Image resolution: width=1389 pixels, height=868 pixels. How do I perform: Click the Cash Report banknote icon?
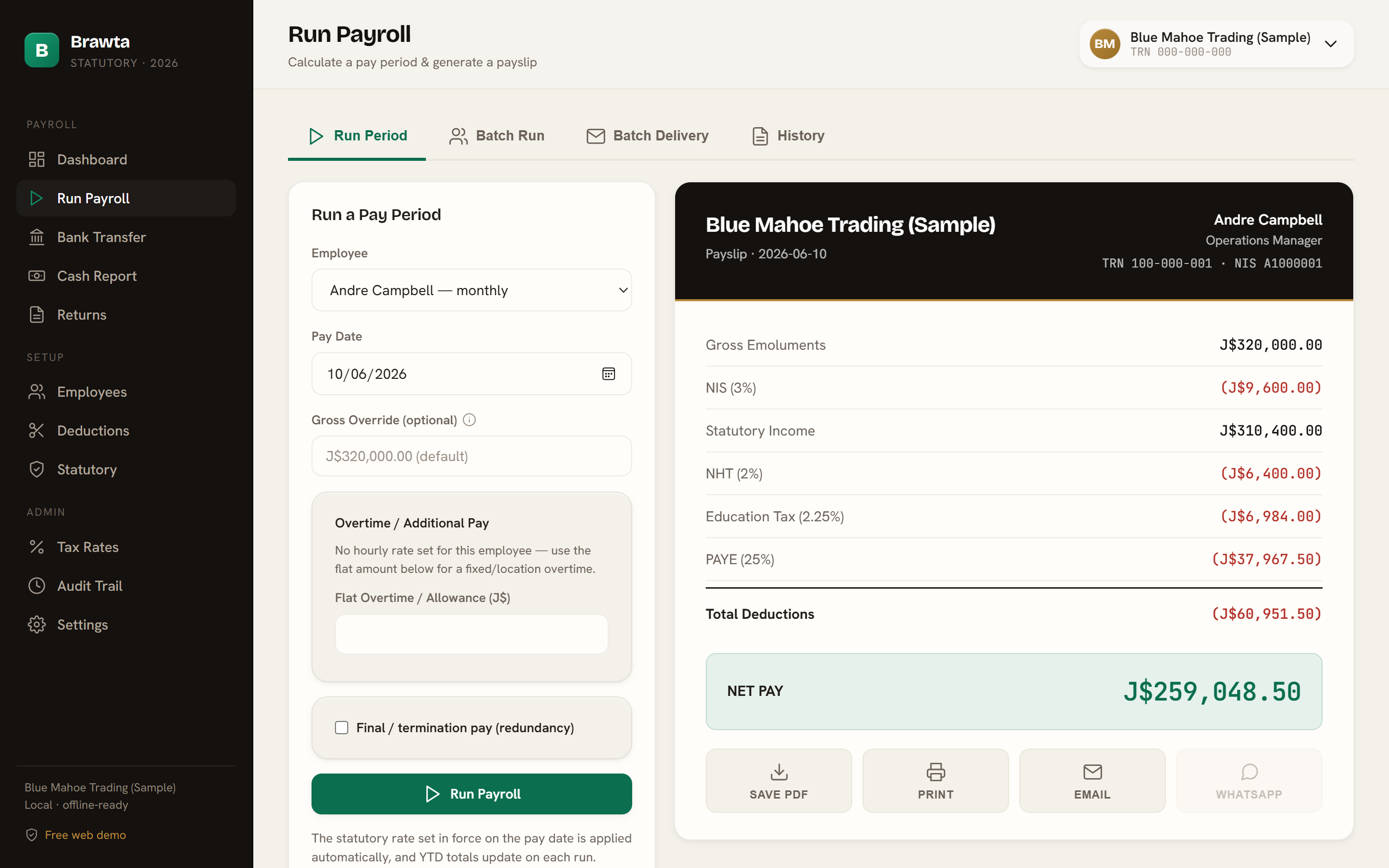click(x=37, y=276)
